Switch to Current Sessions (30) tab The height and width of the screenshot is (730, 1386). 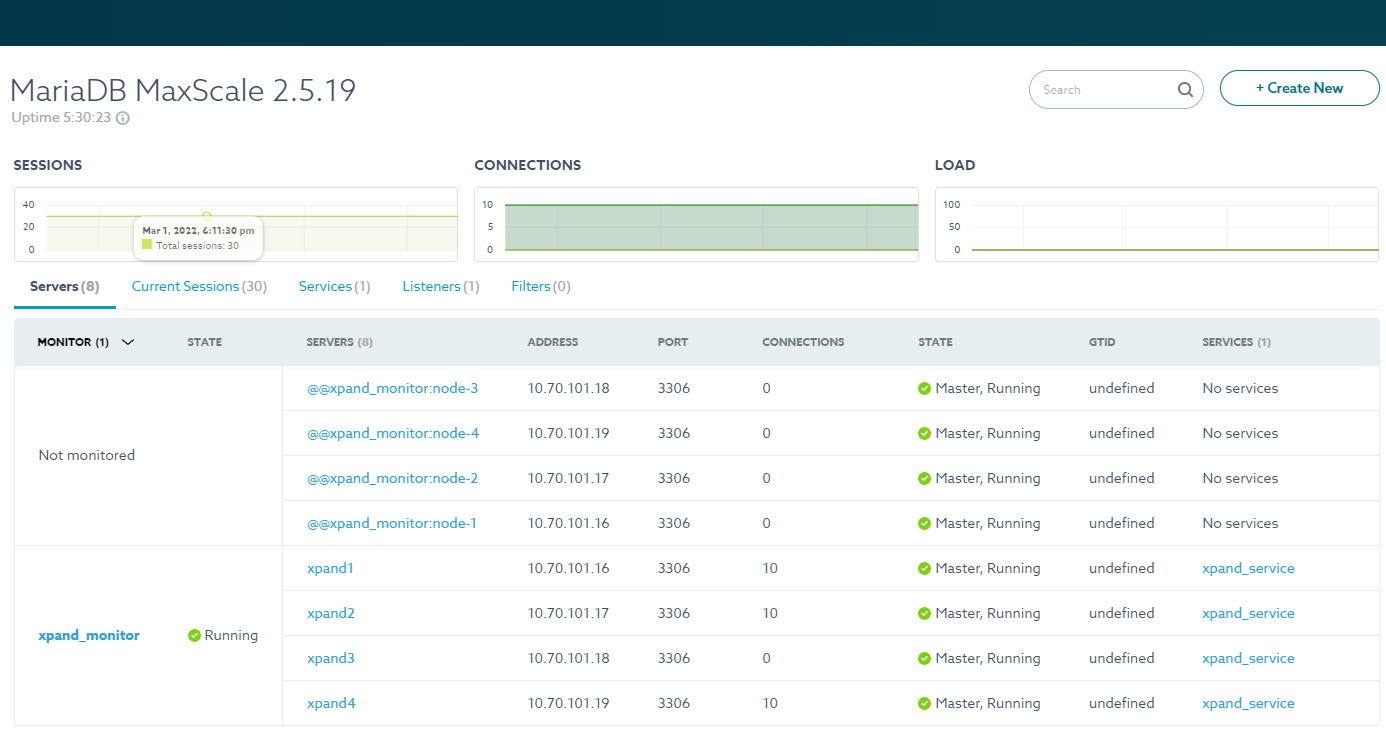click(199, 286)
